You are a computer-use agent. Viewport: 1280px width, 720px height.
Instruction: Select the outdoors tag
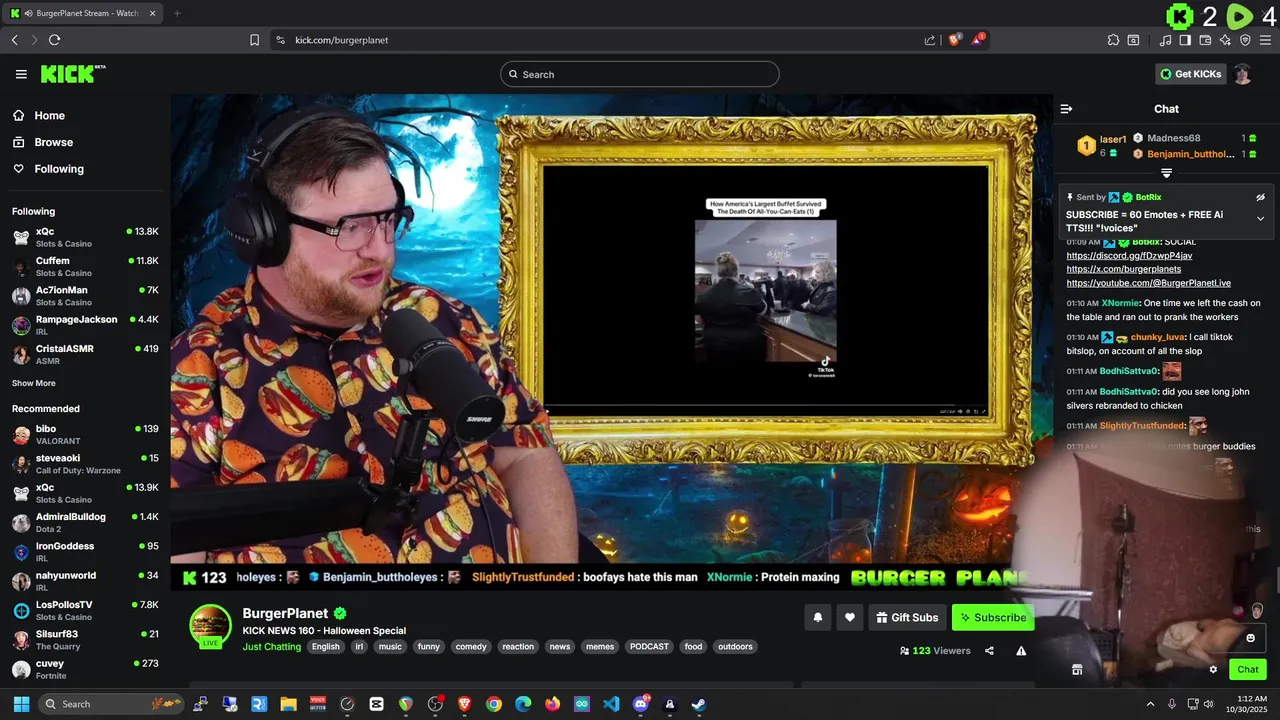point(735,647)
